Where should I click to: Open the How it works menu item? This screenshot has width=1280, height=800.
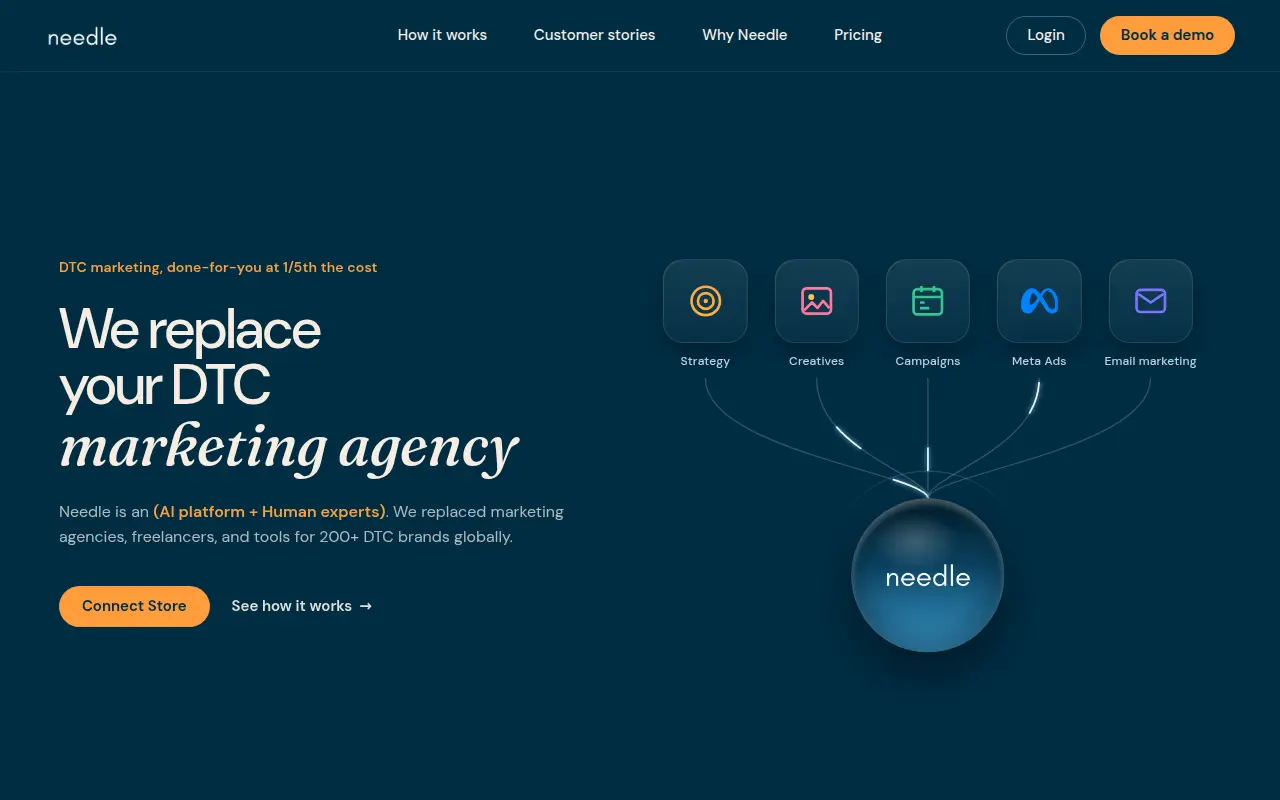tap(442, 35)
